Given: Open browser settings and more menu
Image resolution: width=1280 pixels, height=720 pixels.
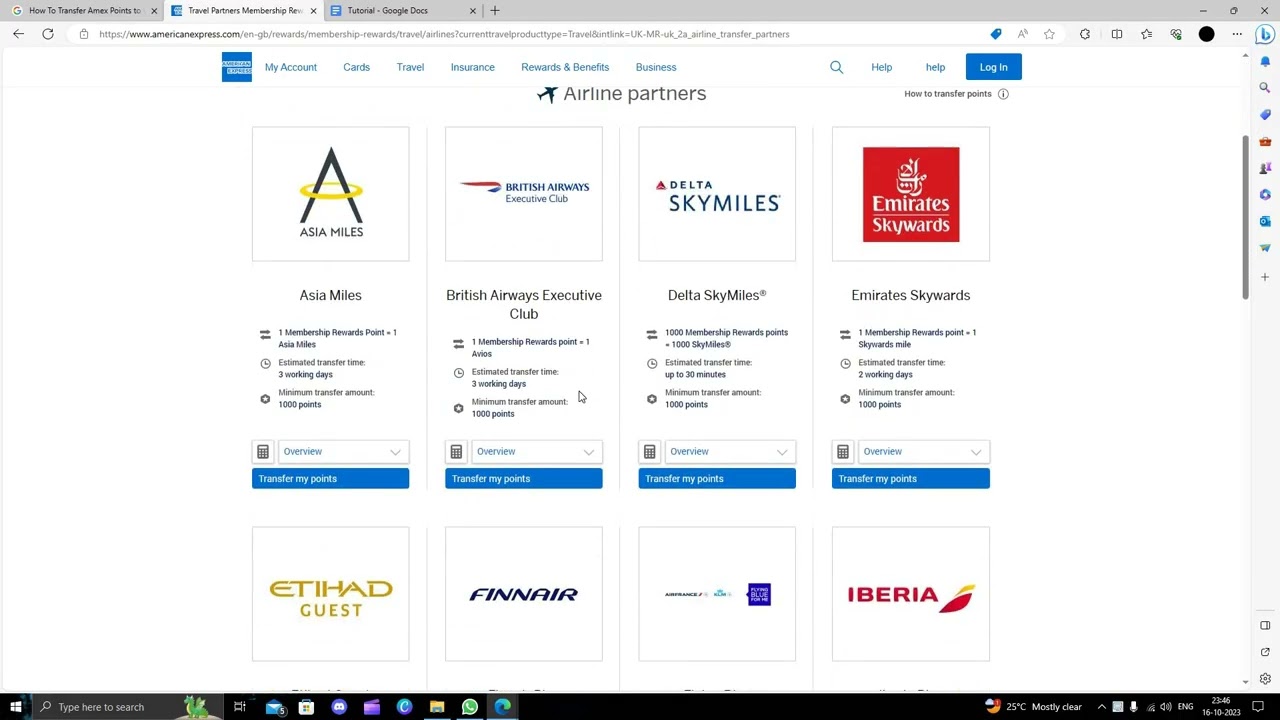Looking at the screenshot, I should [x=1237, y=34].
